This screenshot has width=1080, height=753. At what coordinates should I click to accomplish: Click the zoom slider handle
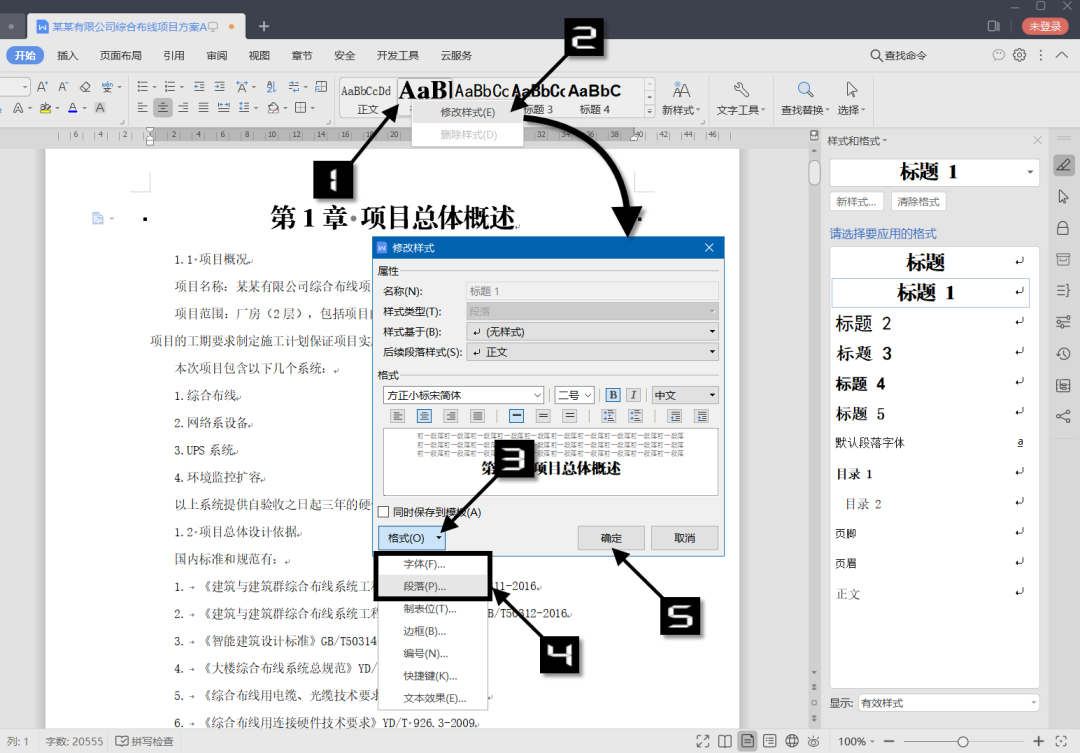pyautogui.click(x=963, y=742)
